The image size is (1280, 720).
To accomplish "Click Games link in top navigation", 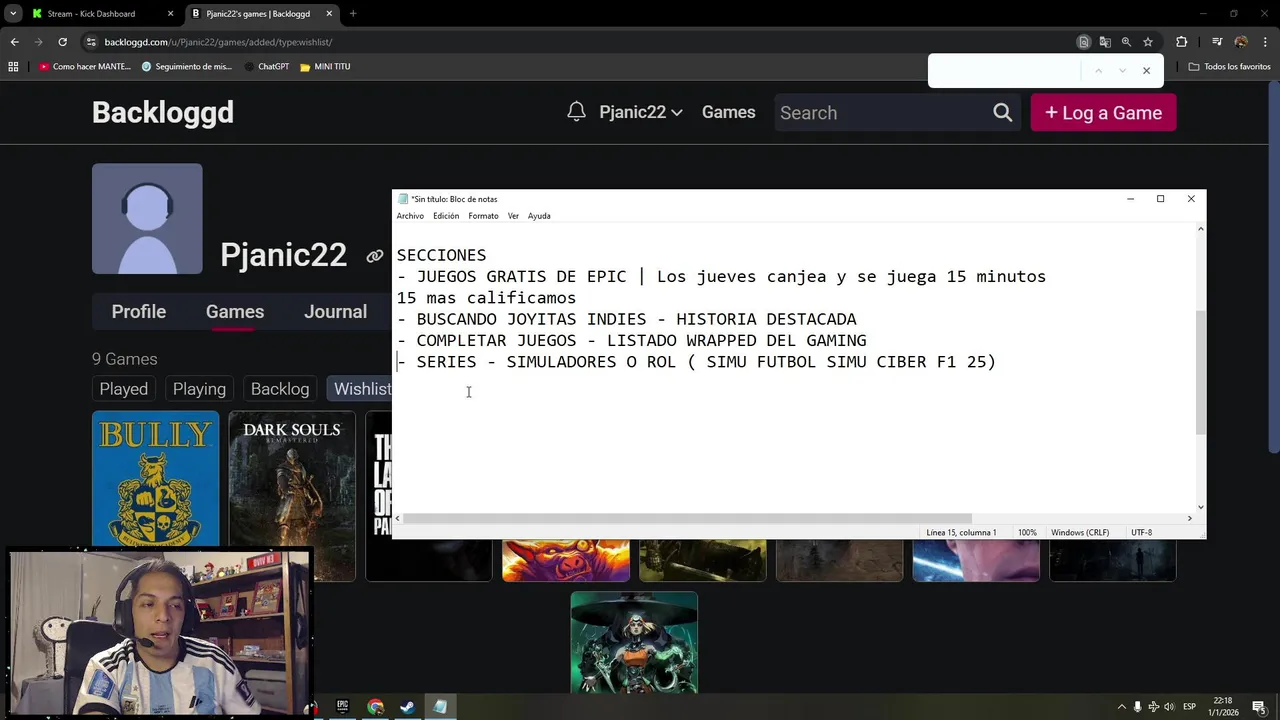I will click(728, 112).
